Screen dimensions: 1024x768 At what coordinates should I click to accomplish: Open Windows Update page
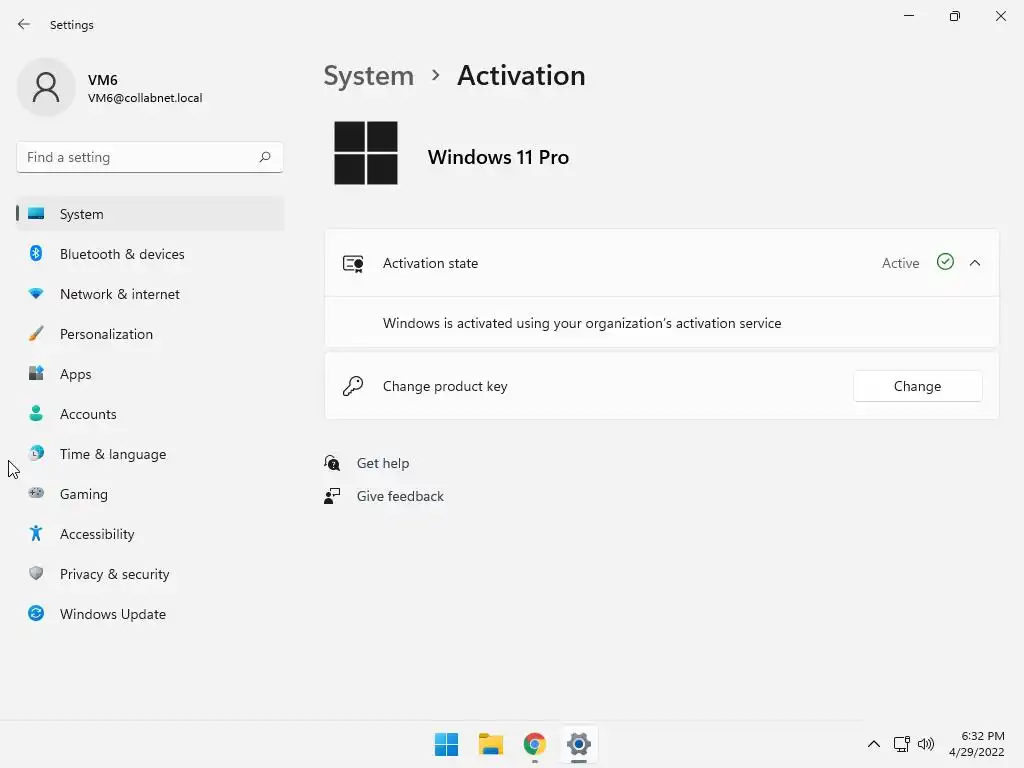tap(150, 614)
